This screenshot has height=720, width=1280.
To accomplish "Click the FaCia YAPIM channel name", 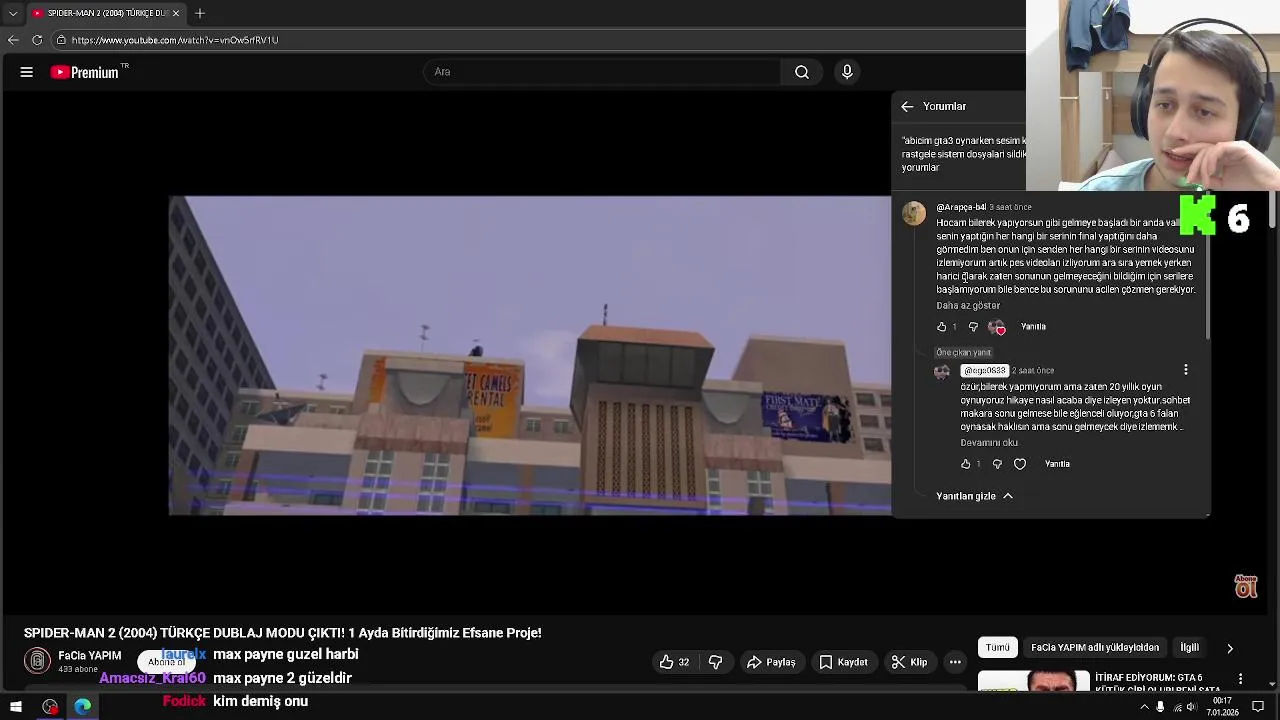I will pyautogui.click(x=90, y=656).
